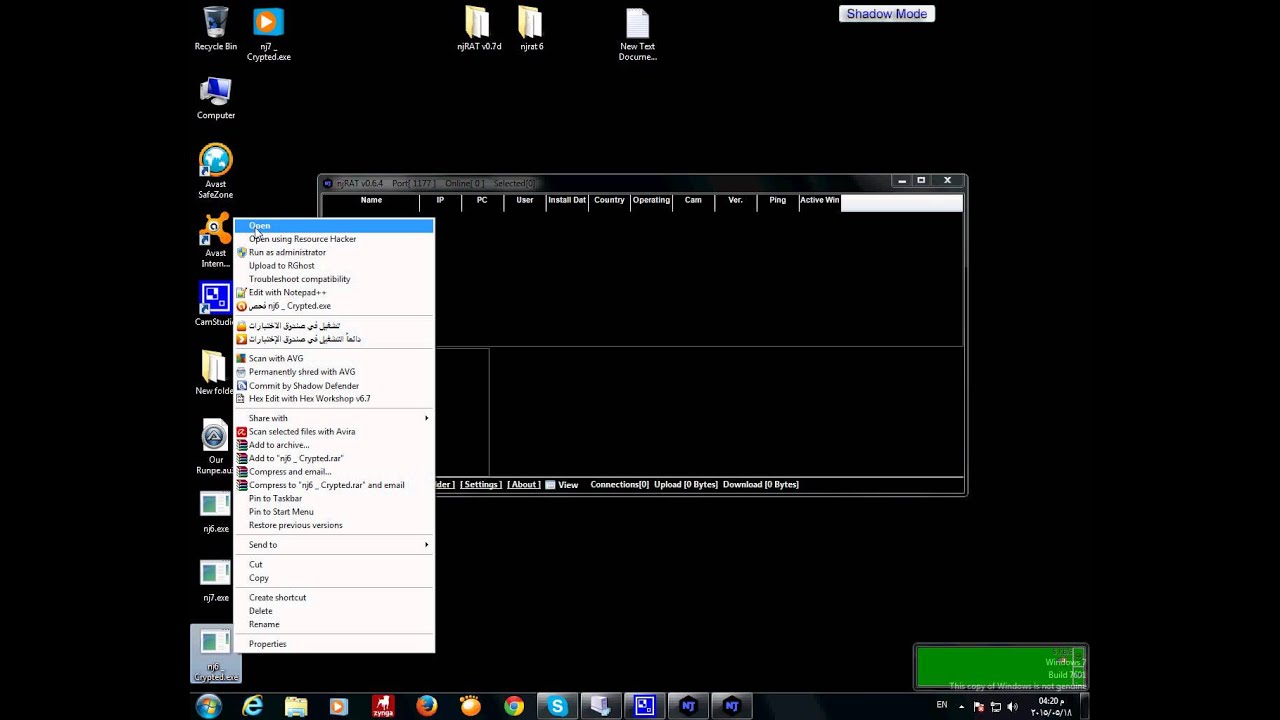Screen dimensions: 1280x720
Task: Expand the Send to submenu
Action: coord(334,545)
